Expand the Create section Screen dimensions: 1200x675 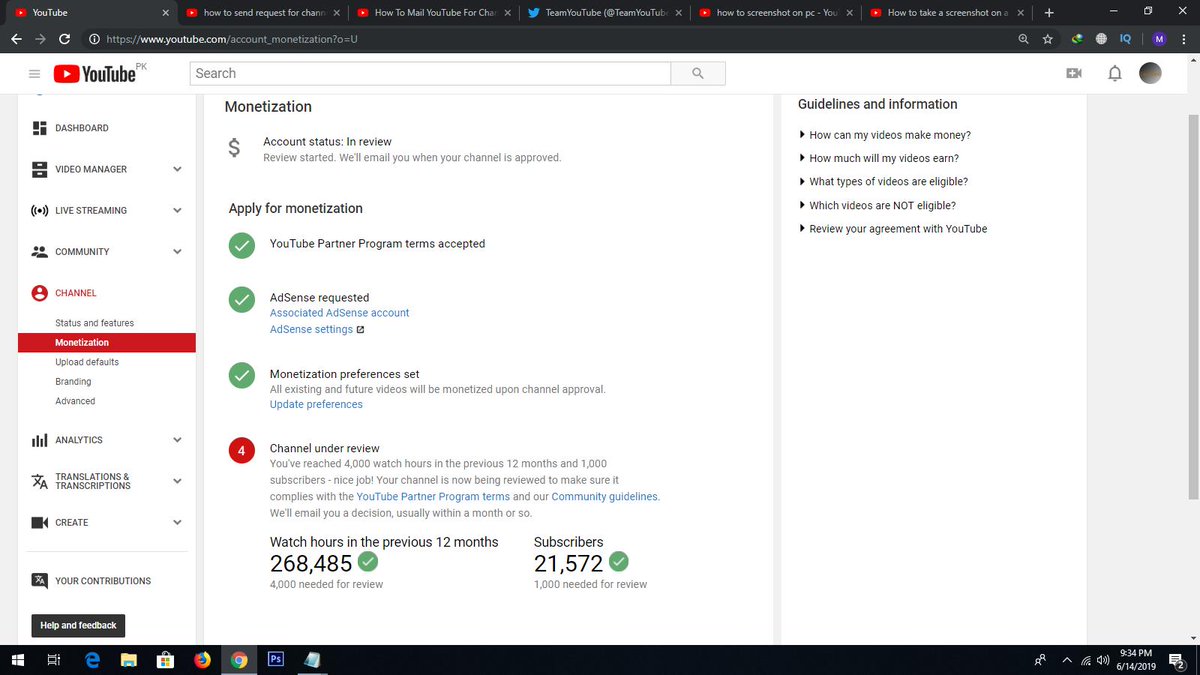(x=177, y=522)
